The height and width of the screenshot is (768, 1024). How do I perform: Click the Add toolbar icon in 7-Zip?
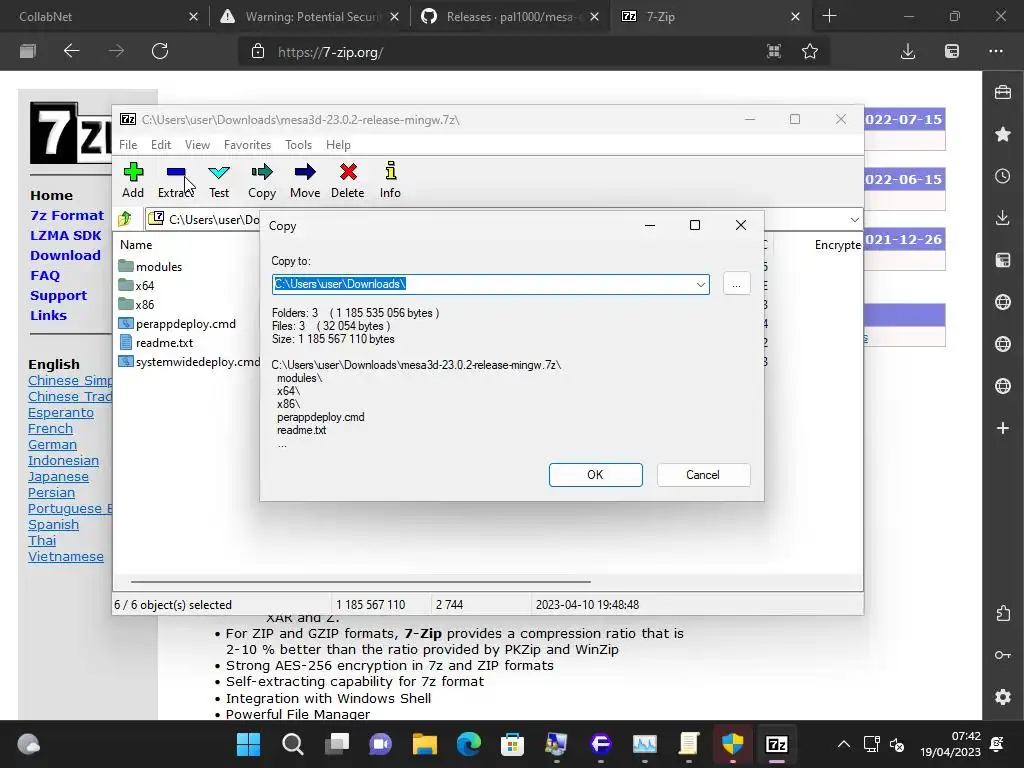click(133, 180)
